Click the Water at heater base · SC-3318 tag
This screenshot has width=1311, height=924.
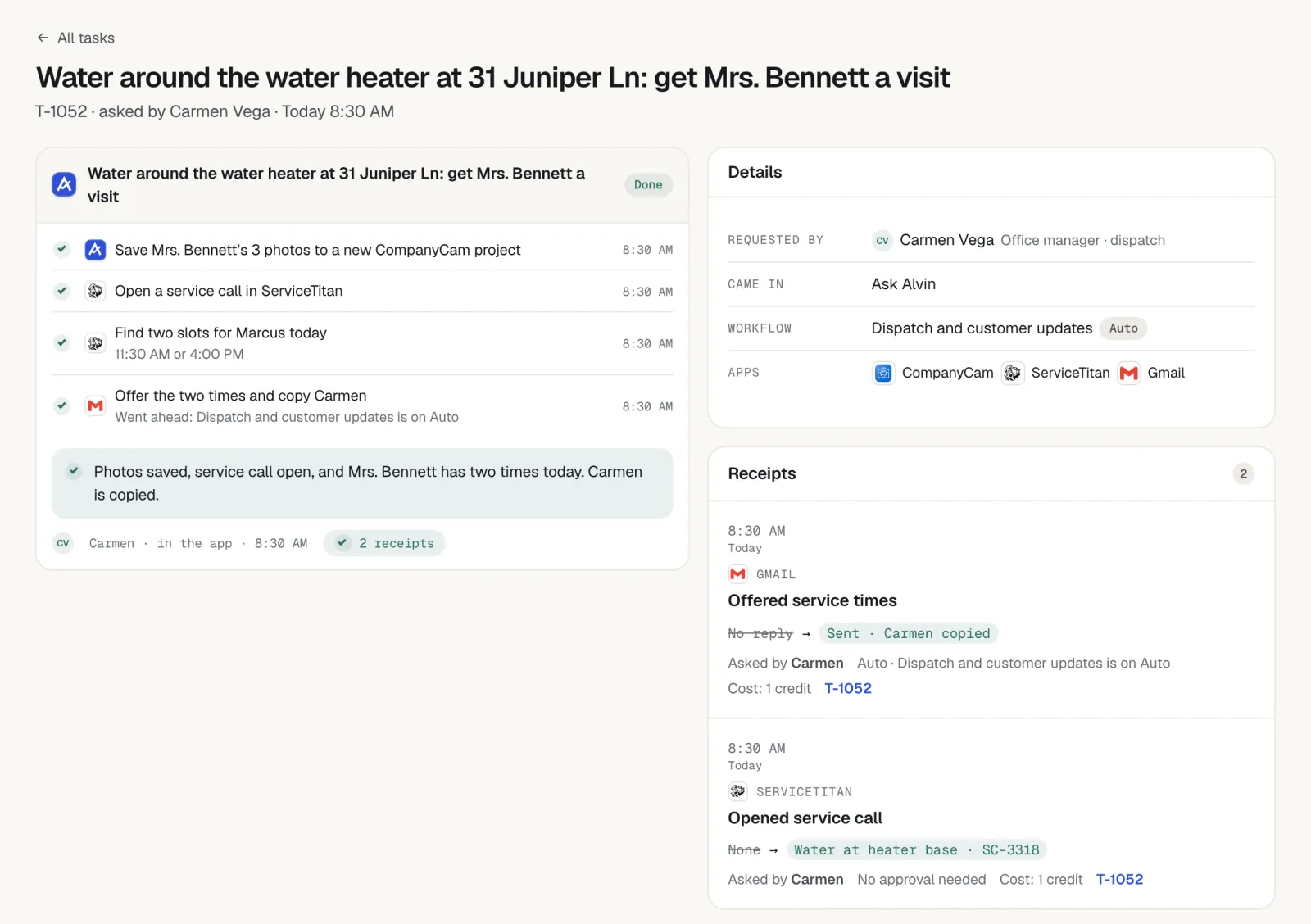click(x=916, y=849)
